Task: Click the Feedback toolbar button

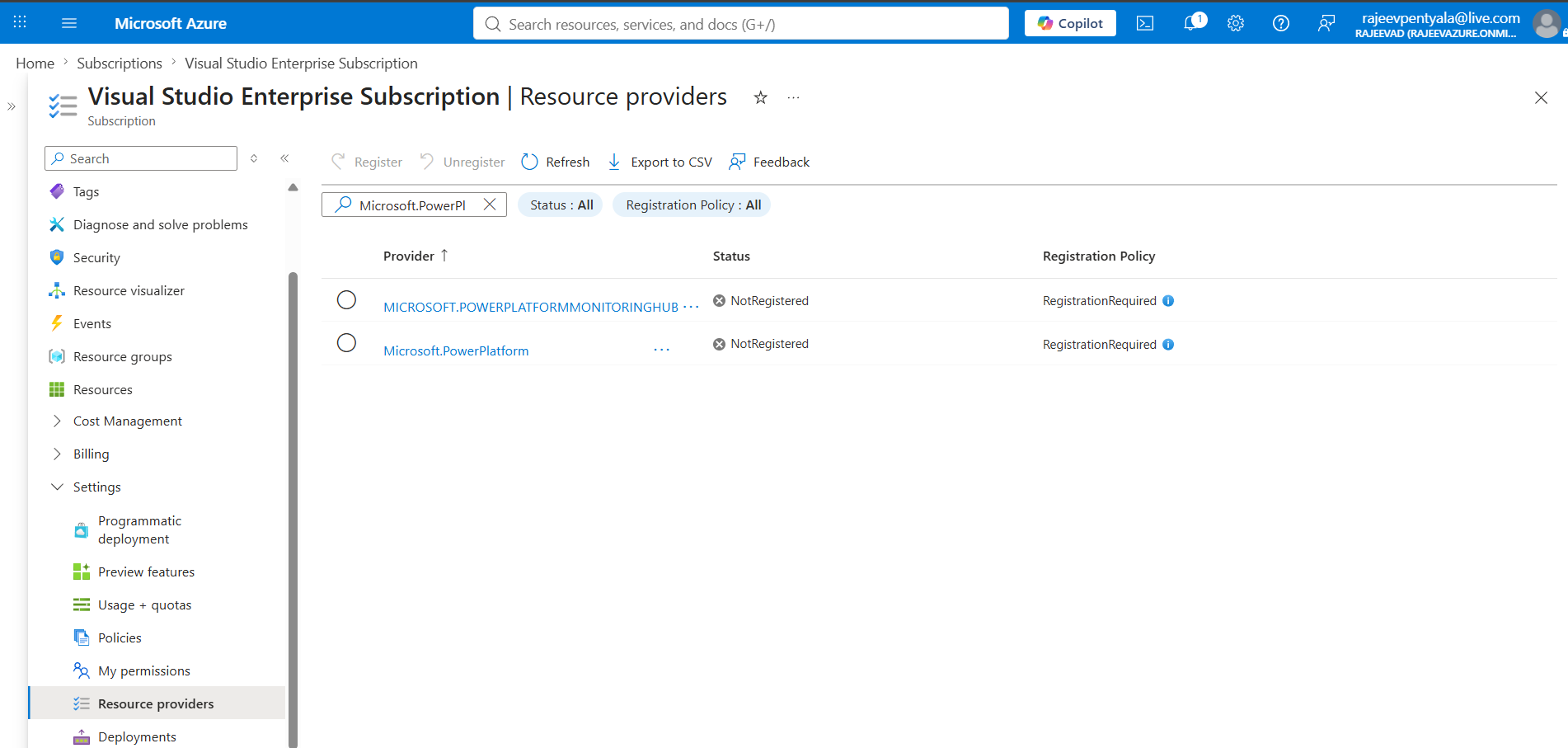Action: tap(769, 162)
